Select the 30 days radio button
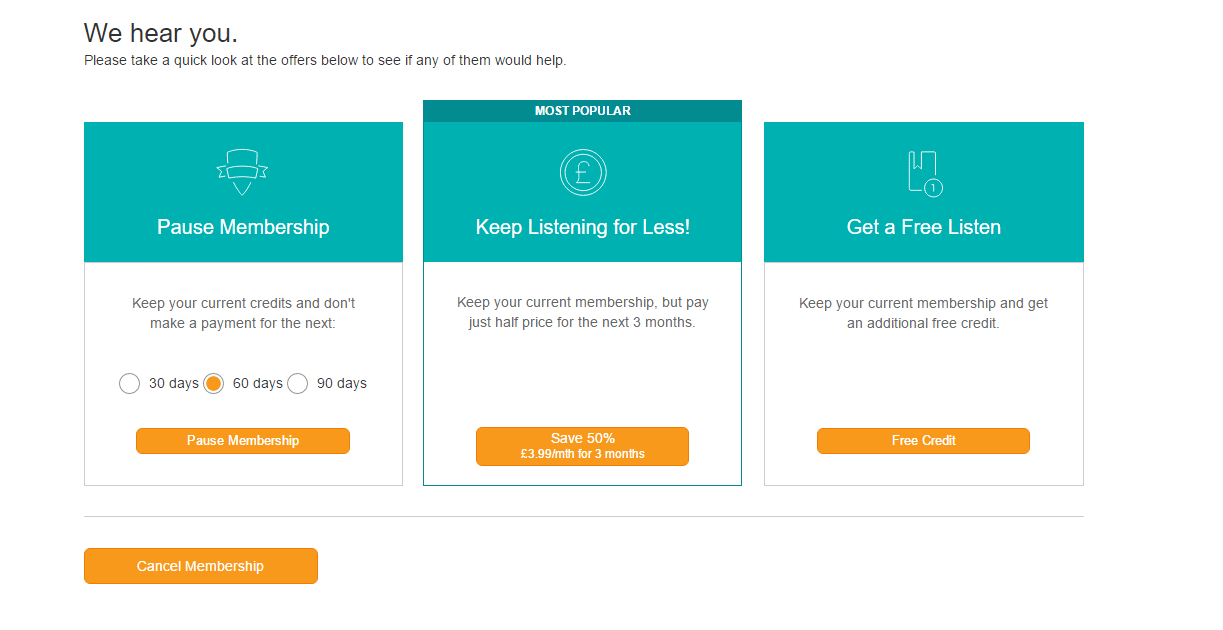This screenshot has width=1223, height=630. (129, 383)
